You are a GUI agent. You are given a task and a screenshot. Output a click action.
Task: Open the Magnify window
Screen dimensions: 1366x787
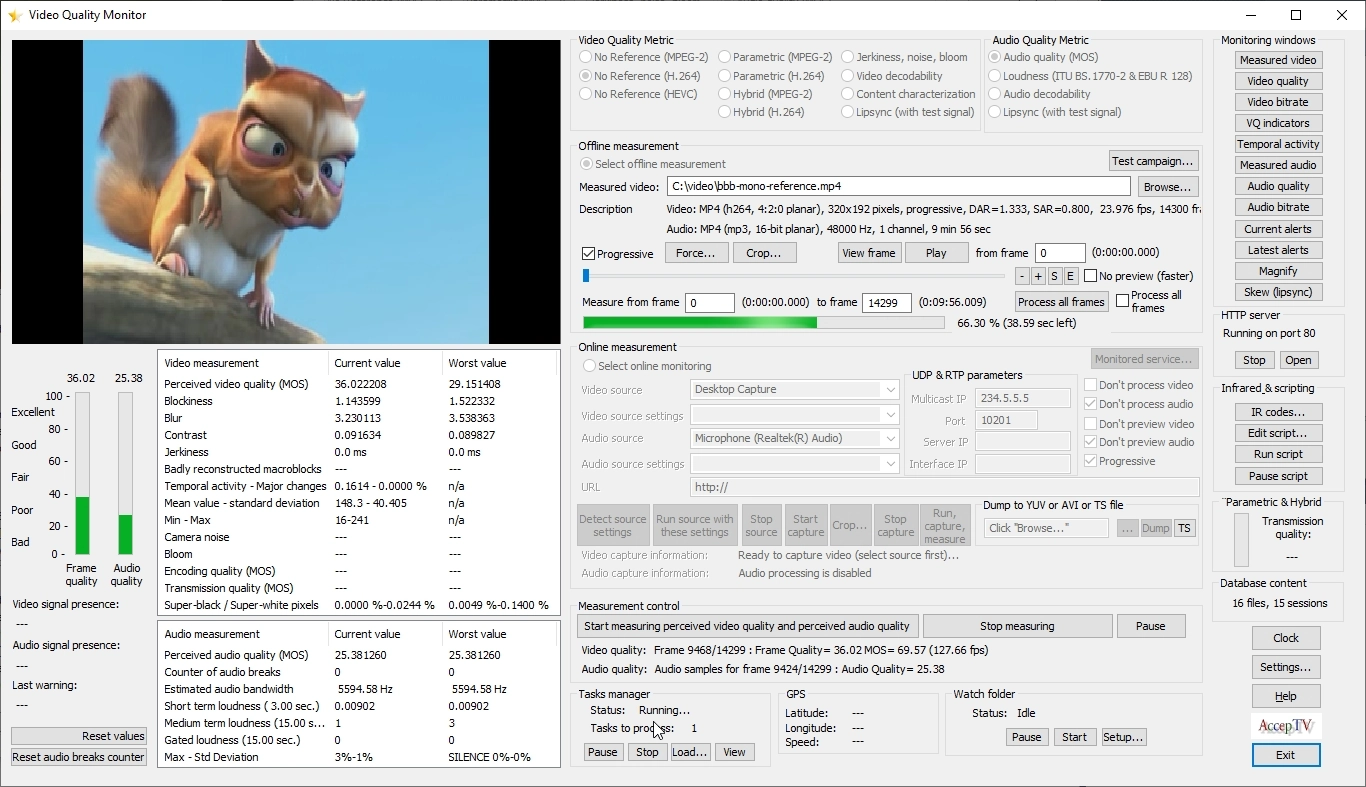pyautogui.click(x=1278, y=271)
